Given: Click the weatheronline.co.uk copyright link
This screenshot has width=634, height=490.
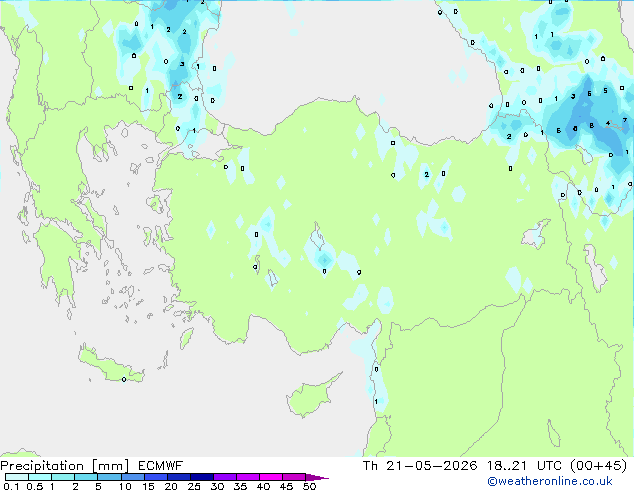Looking at the screenshot, I should [550, 481].
